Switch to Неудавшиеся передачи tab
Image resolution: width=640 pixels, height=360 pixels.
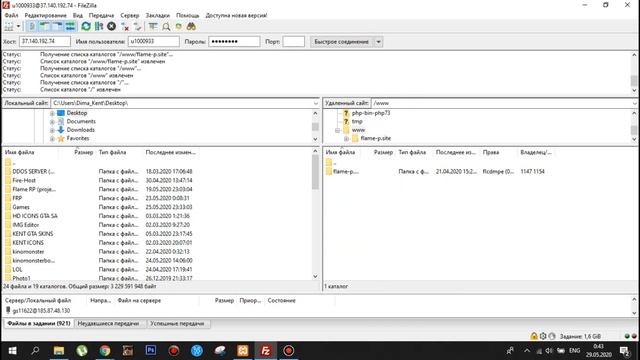pos(109,323)
